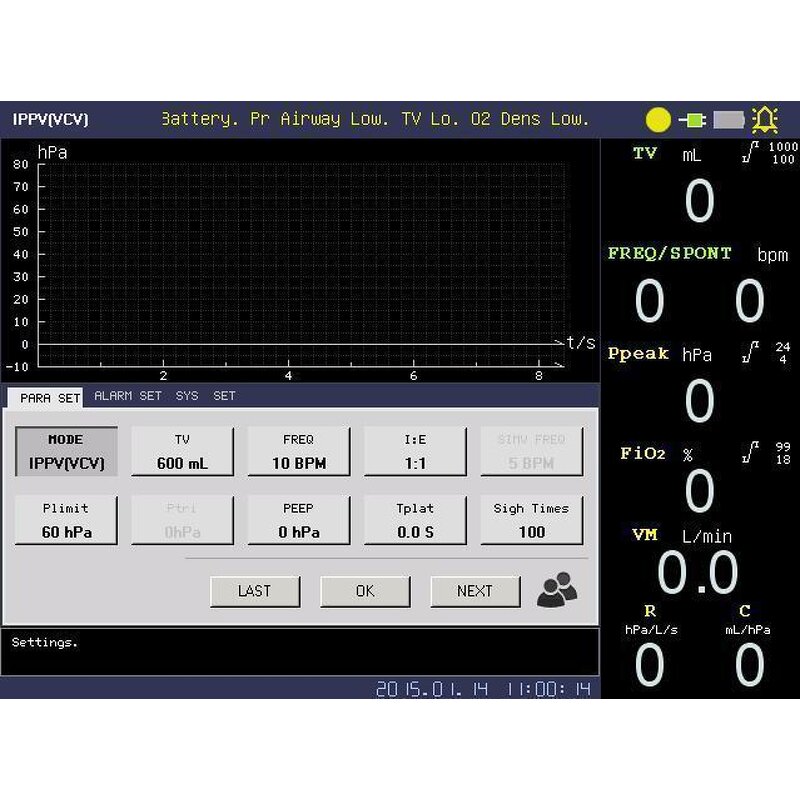Viewport: 800px width, 800px height.
Task: Open the patient type people icon
Action: tap(557, 591)
